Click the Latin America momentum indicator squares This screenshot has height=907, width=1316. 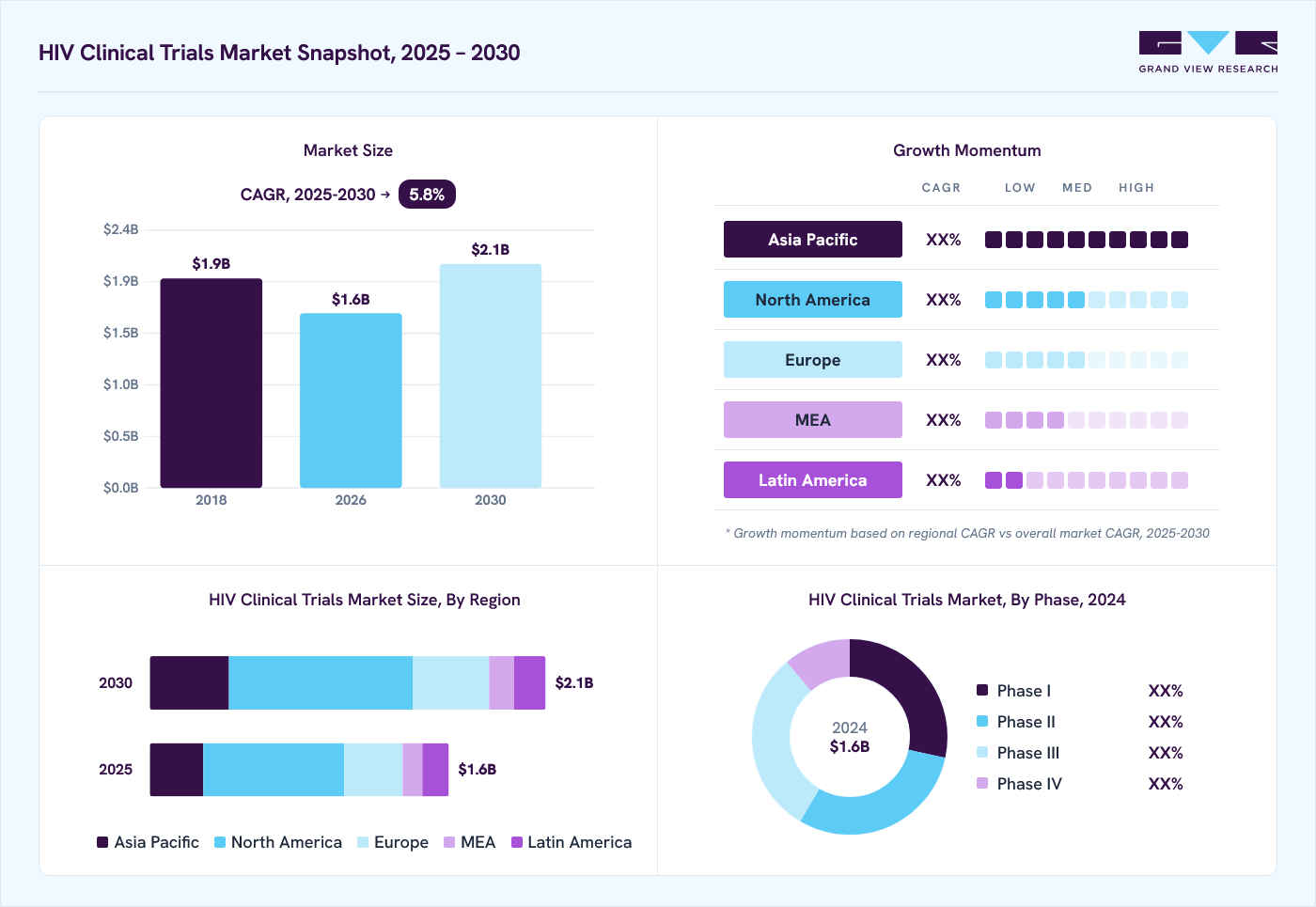(1087, 480)
